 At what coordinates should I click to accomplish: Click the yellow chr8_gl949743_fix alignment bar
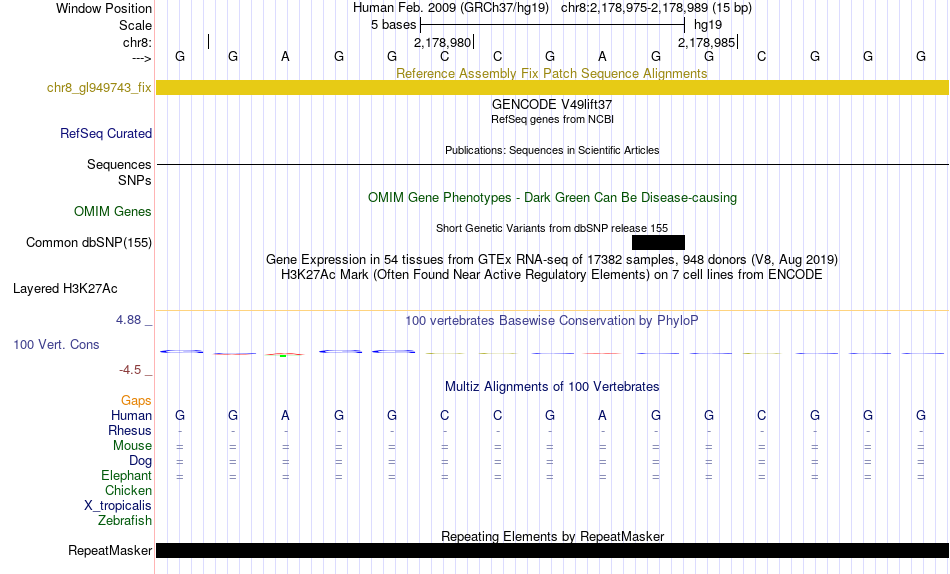552,87
